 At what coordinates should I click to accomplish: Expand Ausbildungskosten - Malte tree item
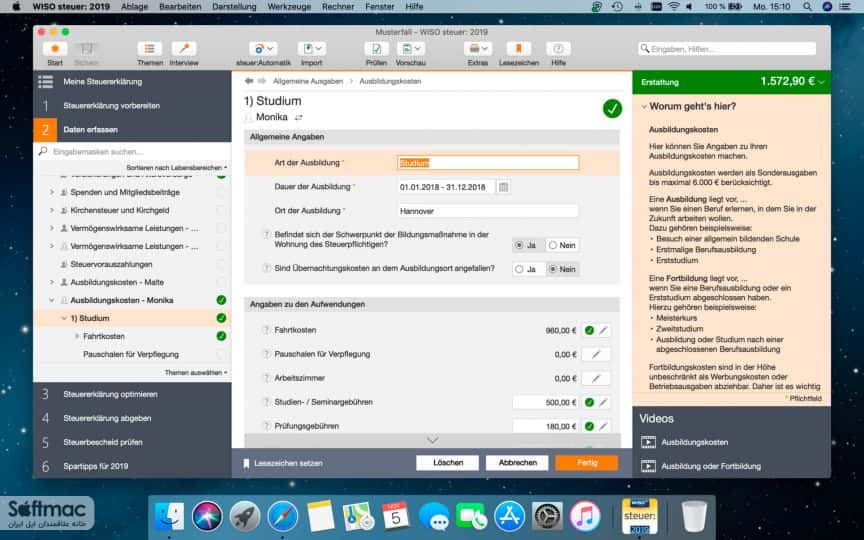[x=52, y=282]
